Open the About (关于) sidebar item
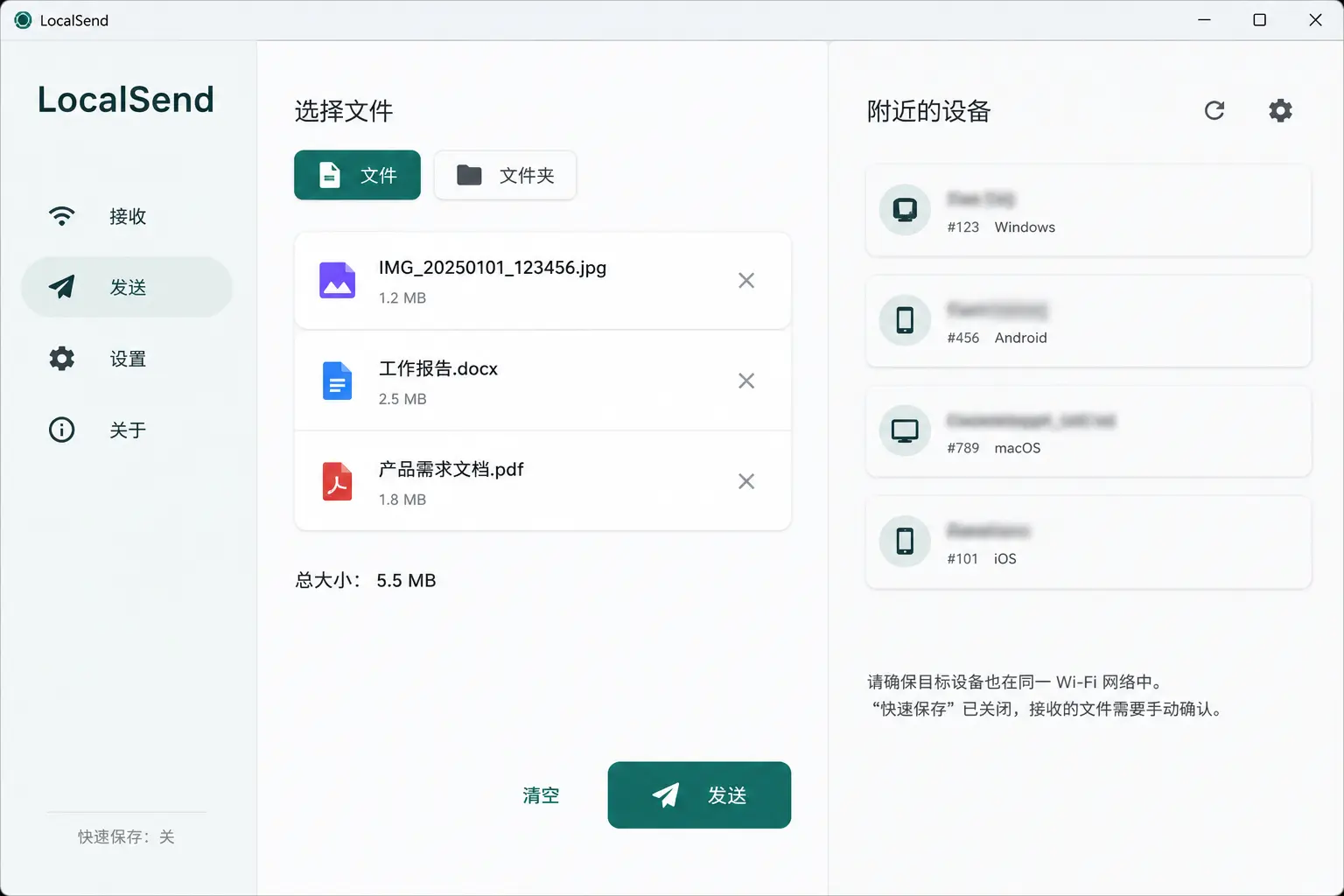1344x896 pixels. [x=127, y=430]
